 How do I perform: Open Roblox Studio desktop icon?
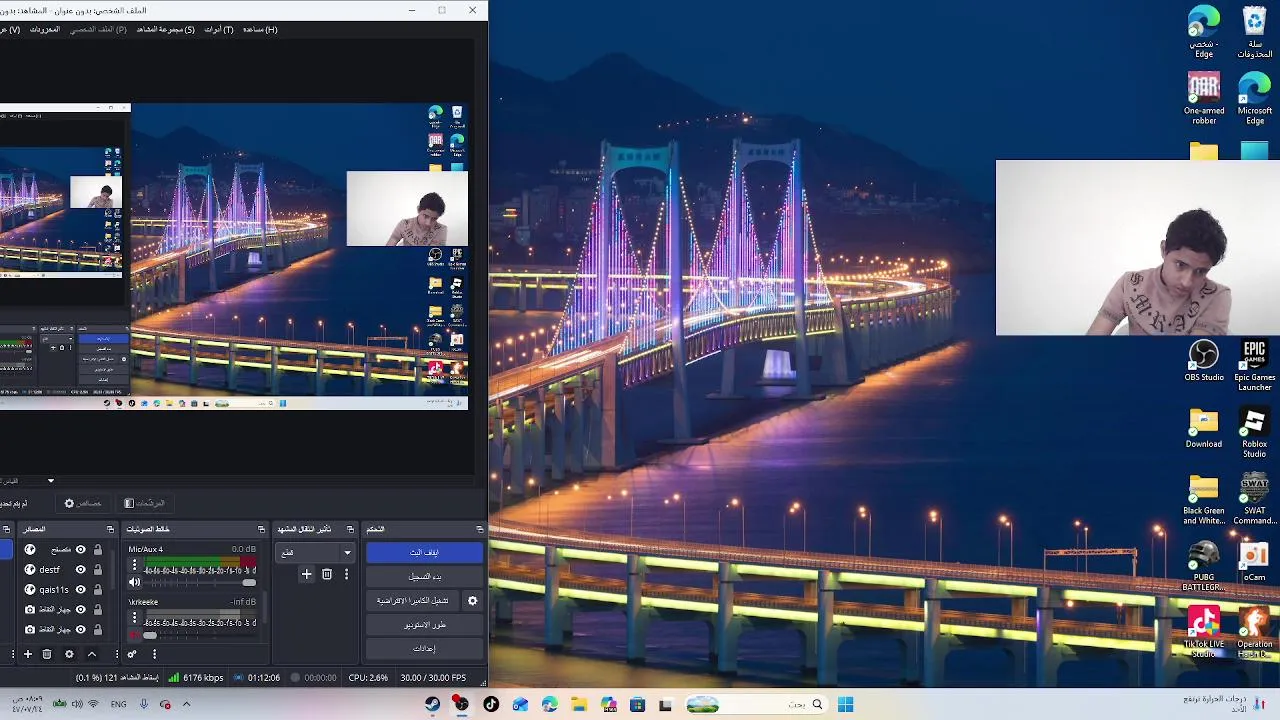[x=1254, y=433]
